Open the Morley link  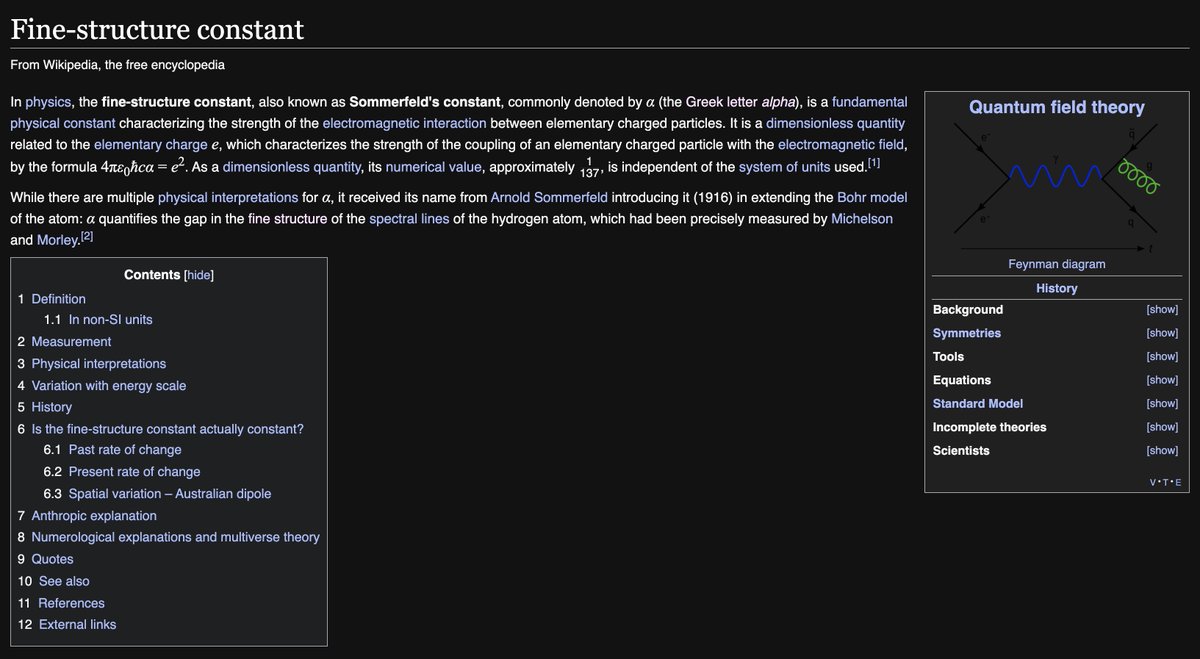click(56, 240)
